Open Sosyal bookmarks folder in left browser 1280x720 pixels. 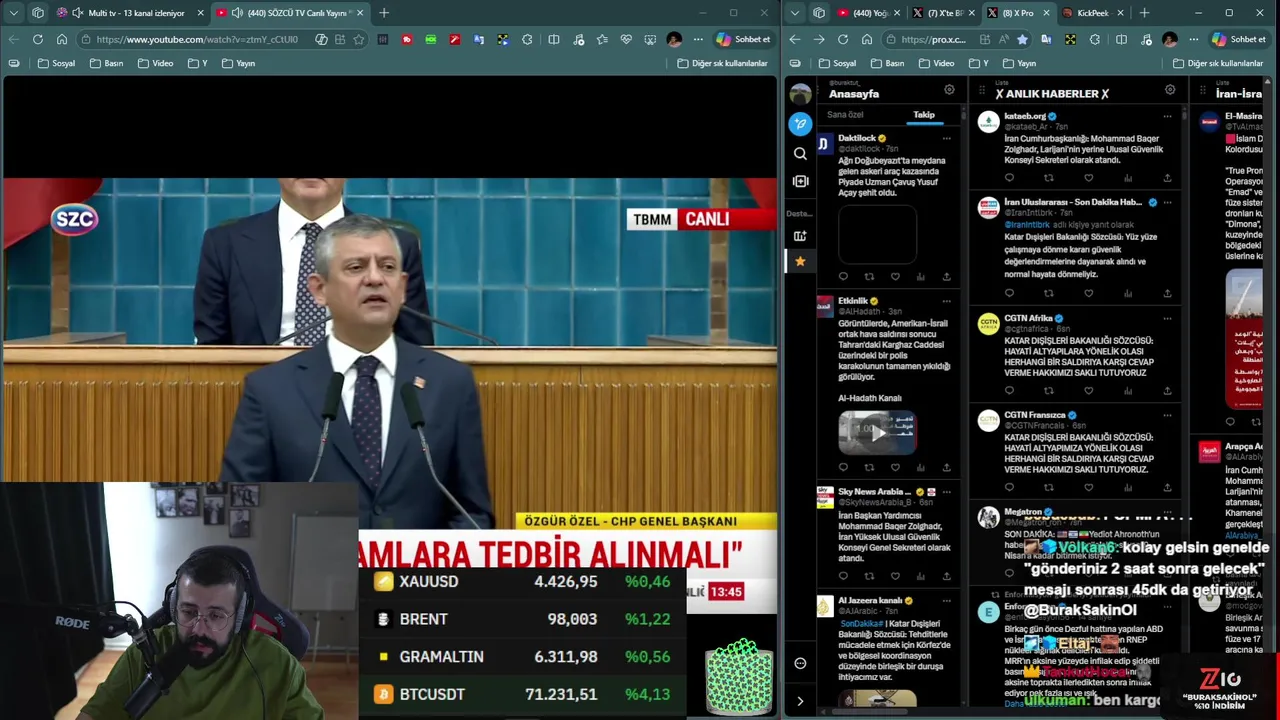[x=56, y=63]
